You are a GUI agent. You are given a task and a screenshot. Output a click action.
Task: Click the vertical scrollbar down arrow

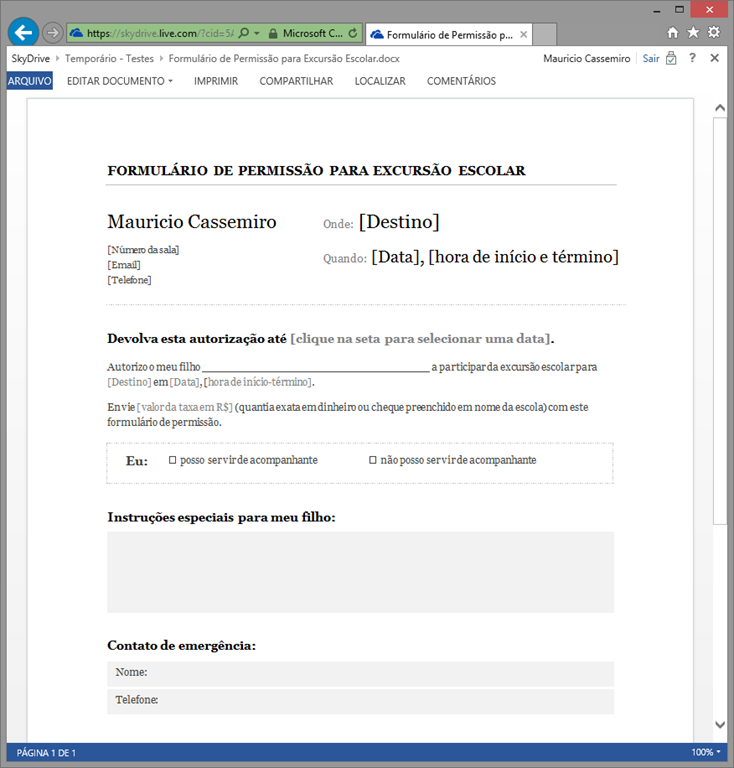[719, 724]
